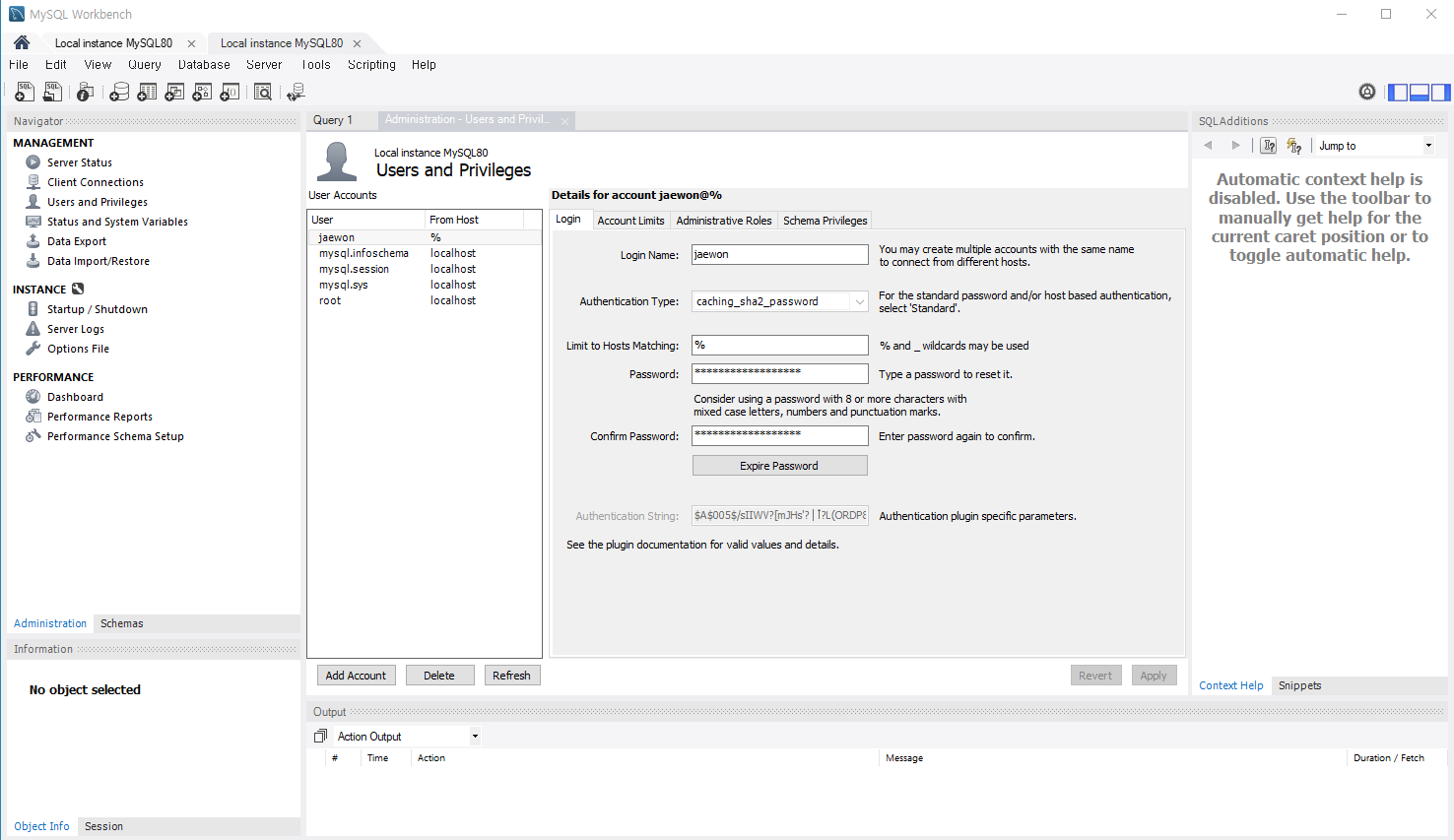Open the Scripting menu

(x=371, y=65)
